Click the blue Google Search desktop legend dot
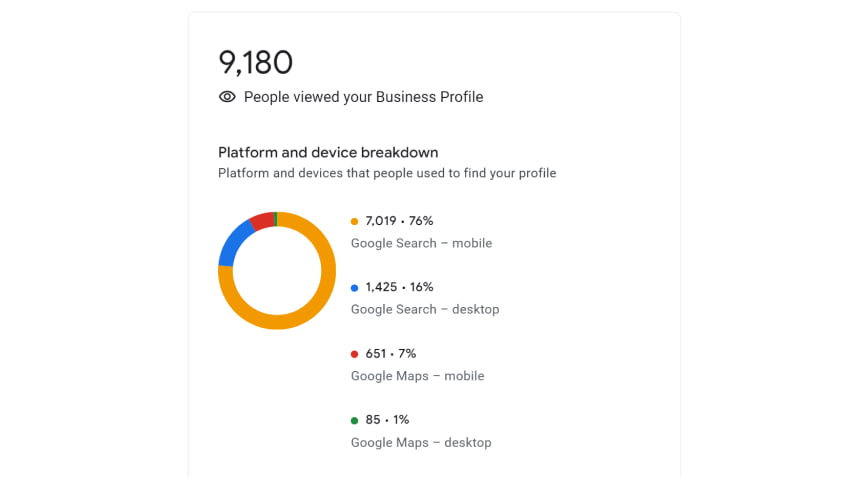Viewport: 867px width, 477px height. point(354,288)
